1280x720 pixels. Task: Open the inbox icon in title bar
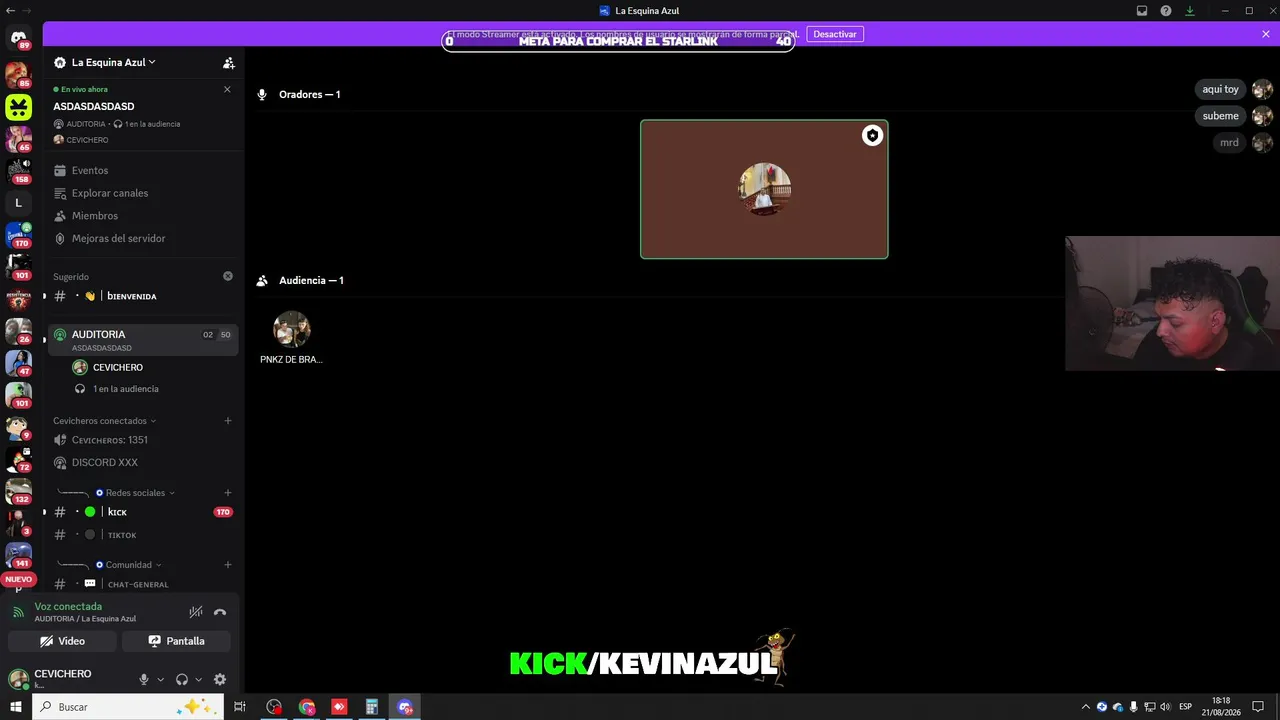click(x=1142, y=11)
